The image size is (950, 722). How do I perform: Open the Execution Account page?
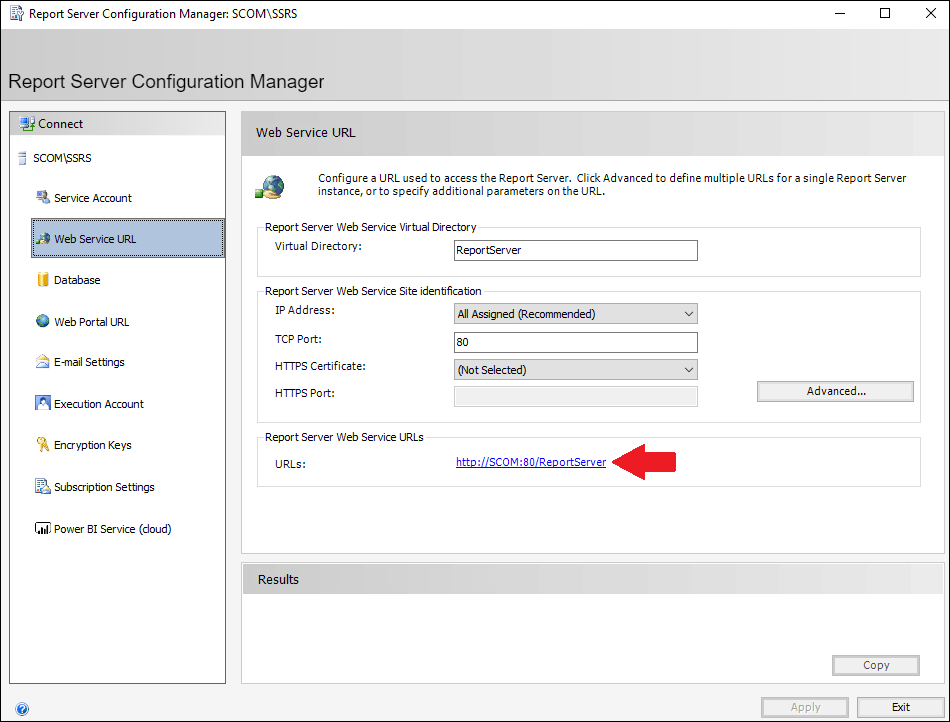[99, 404]
